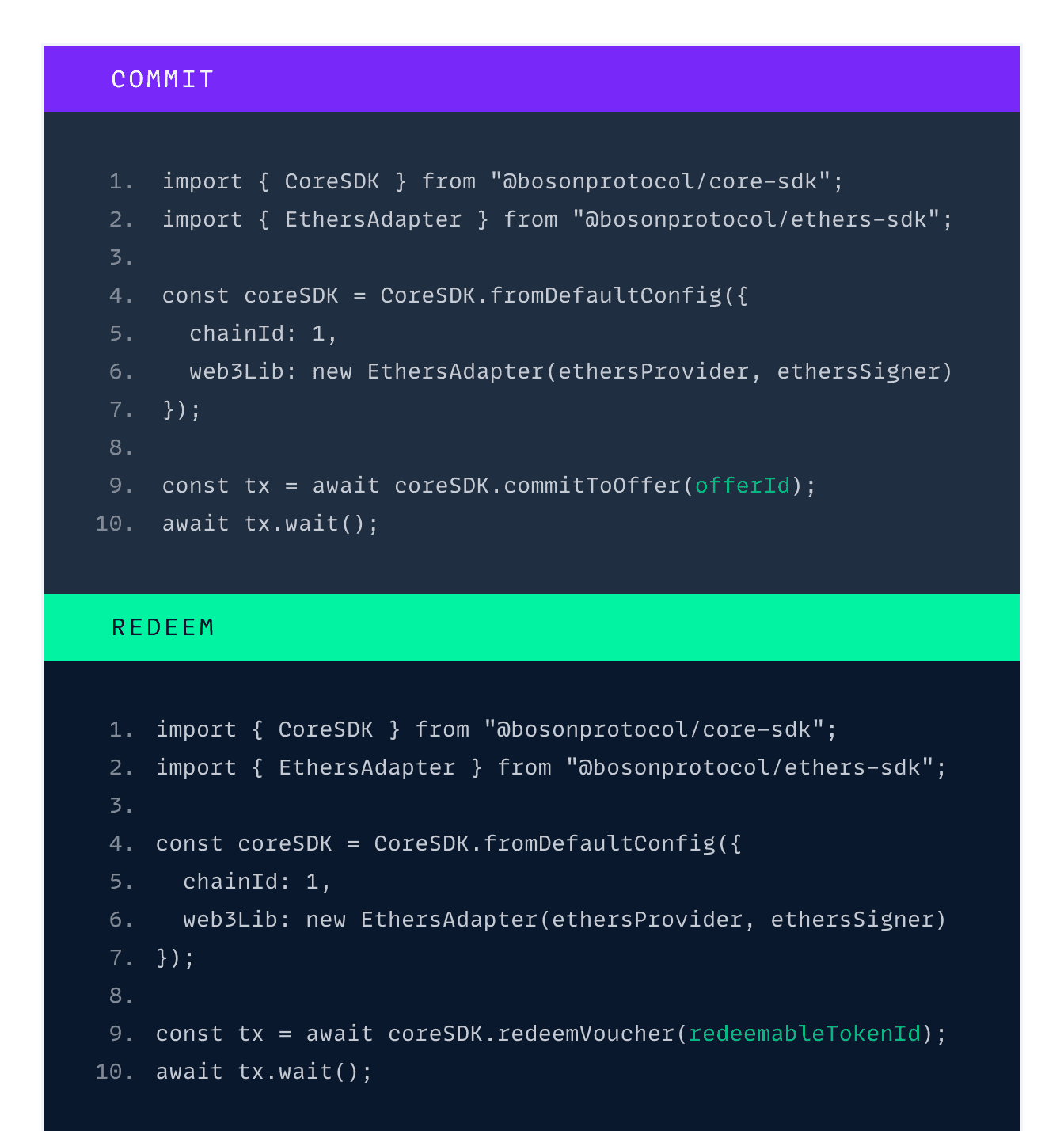Click chainId line in REDEEM block
Image resolution: width=1064 pixels, height=1131 pixels.
(x=257, y=882)
